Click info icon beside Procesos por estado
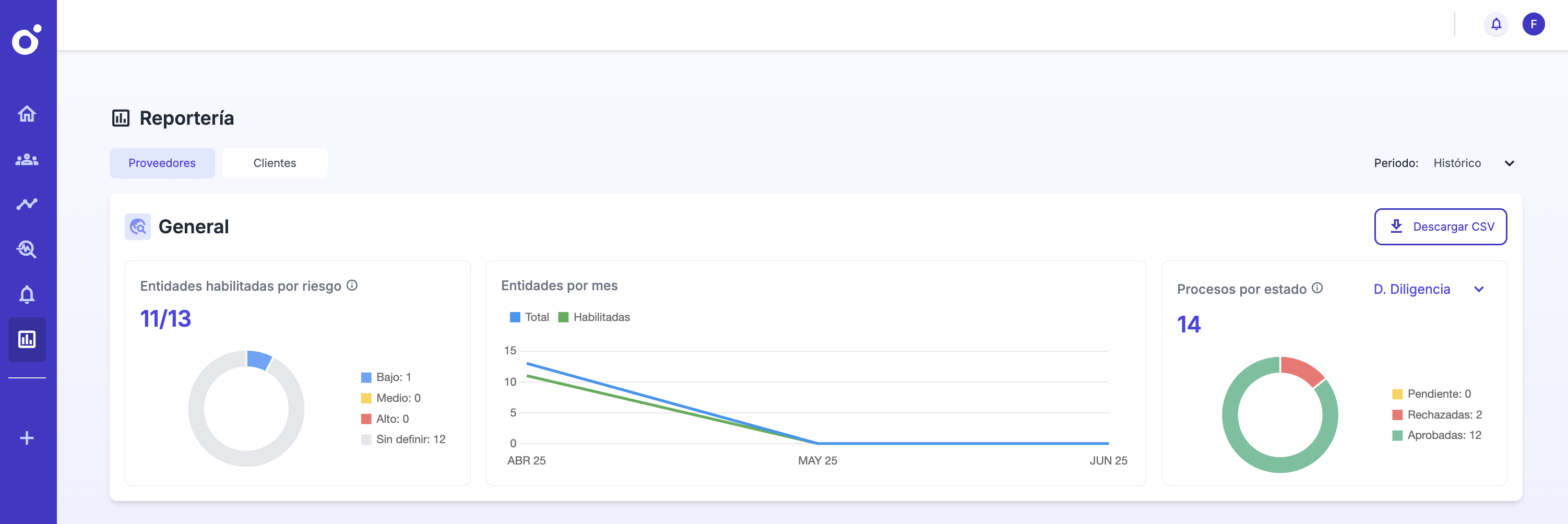 pyautogui.click(x=1316, y=288)
